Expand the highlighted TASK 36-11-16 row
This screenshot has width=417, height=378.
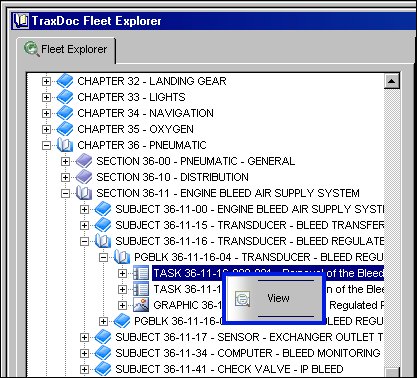(122, 273)
